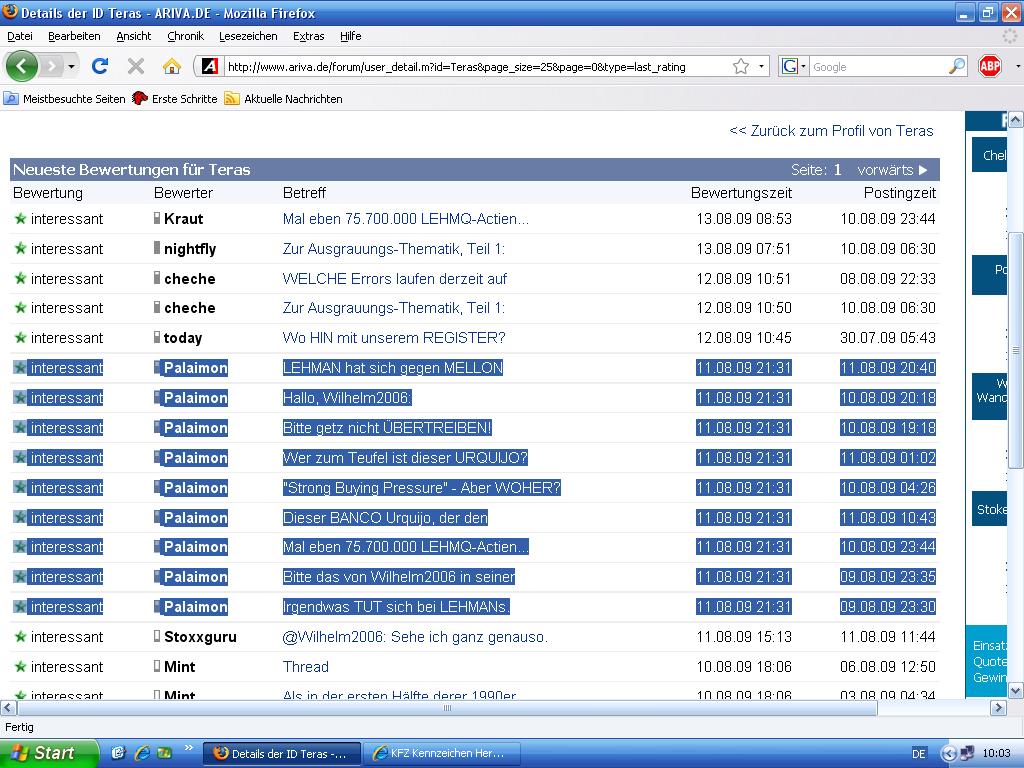The image size is (1024, 768).
Task: Click 'Zurück zum Profil von Teras' link
Action: pos(831,131)
